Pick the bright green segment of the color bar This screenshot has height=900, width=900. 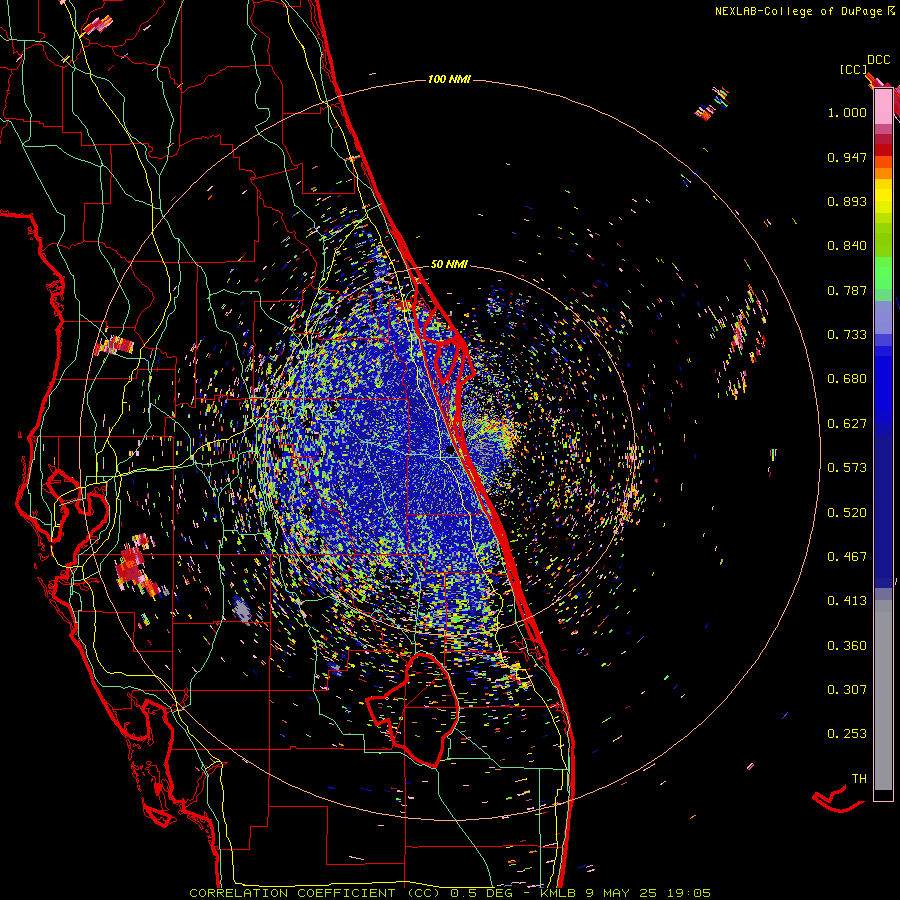(x=883, y=273)
